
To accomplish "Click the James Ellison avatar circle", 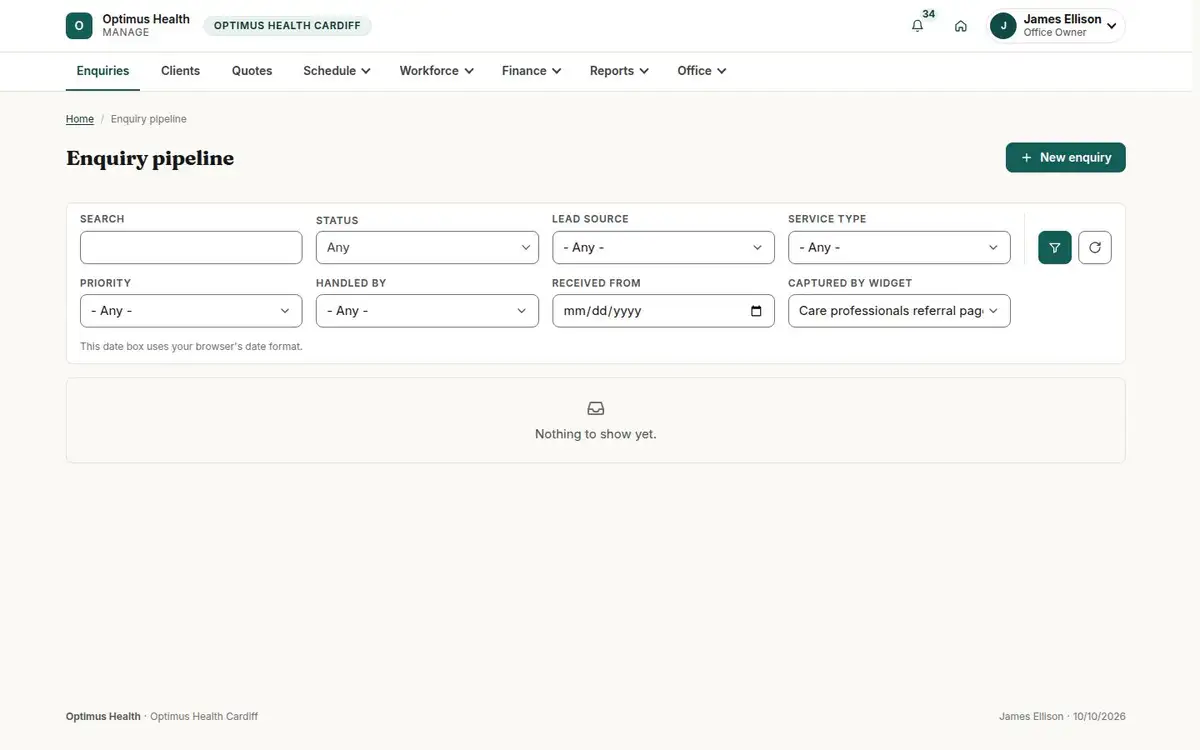I will tap(1004, 26).
